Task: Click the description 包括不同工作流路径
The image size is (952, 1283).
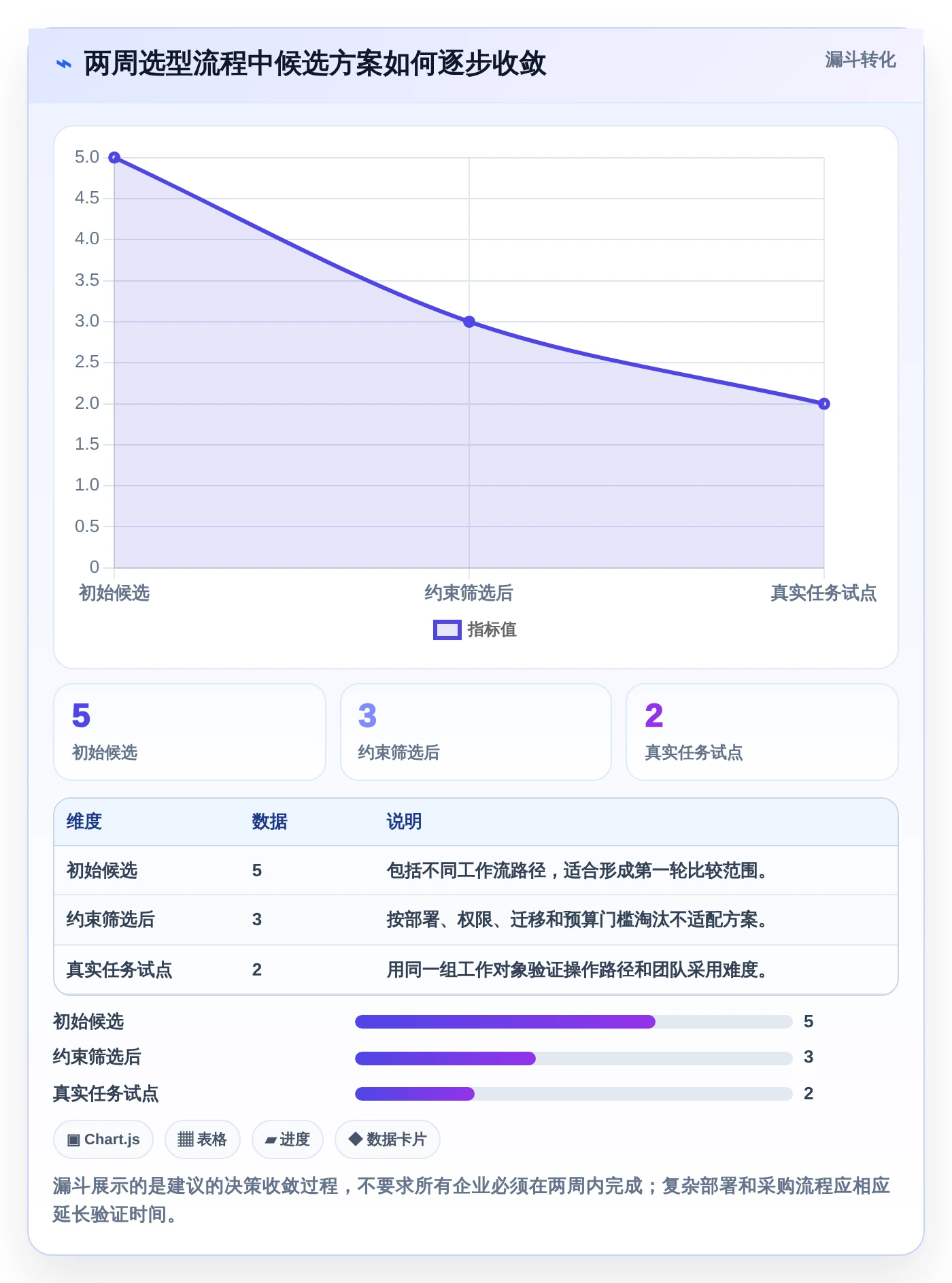Action: [579, 871]
